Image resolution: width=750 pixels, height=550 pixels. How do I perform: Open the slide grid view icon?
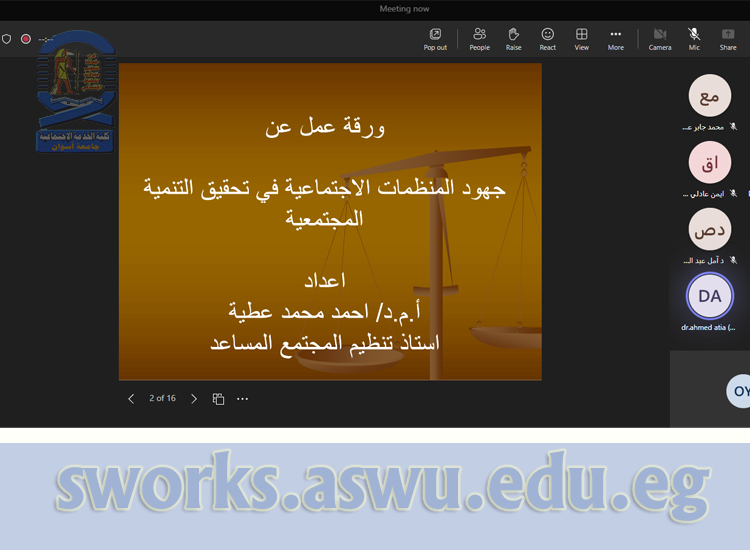click(x=218, y=398)
